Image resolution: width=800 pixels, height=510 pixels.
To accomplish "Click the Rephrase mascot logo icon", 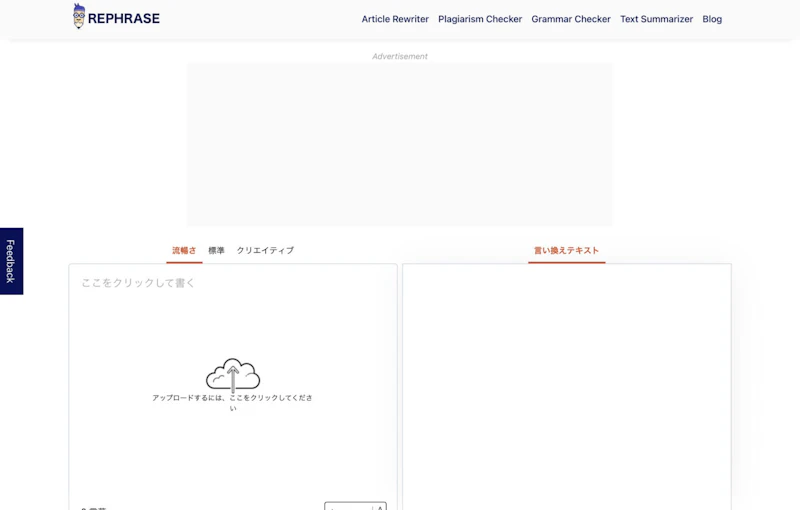I will 79,16.
